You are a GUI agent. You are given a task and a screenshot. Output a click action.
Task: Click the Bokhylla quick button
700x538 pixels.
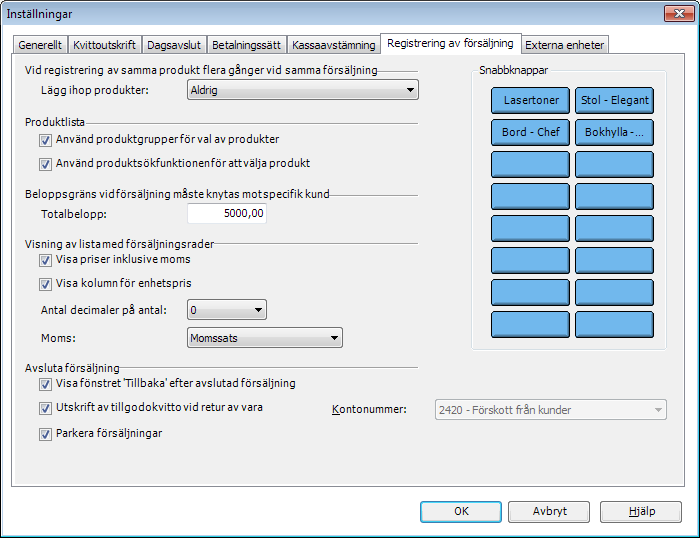point(614,133)
